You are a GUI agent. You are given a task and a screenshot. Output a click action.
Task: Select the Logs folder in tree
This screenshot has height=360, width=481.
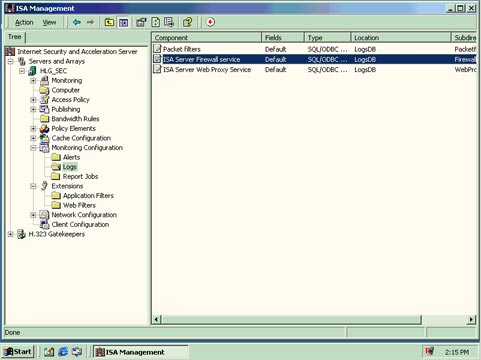tap(64, 167)
